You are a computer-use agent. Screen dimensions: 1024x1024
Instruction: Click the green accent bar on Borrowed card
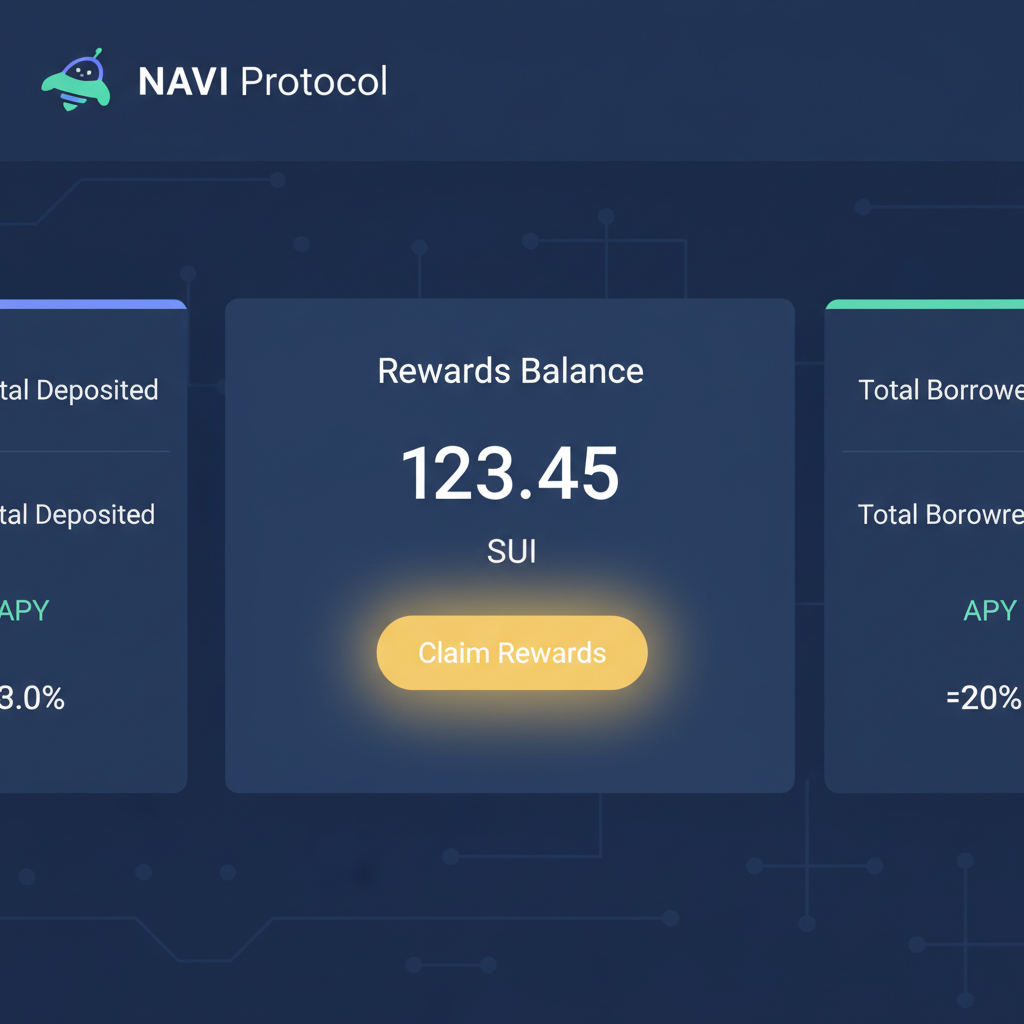(x=925, y=304)
